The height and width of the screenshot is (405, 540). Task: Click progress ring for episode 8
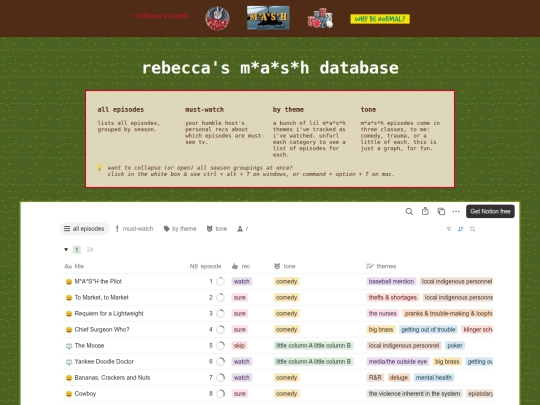click(220, 394)
